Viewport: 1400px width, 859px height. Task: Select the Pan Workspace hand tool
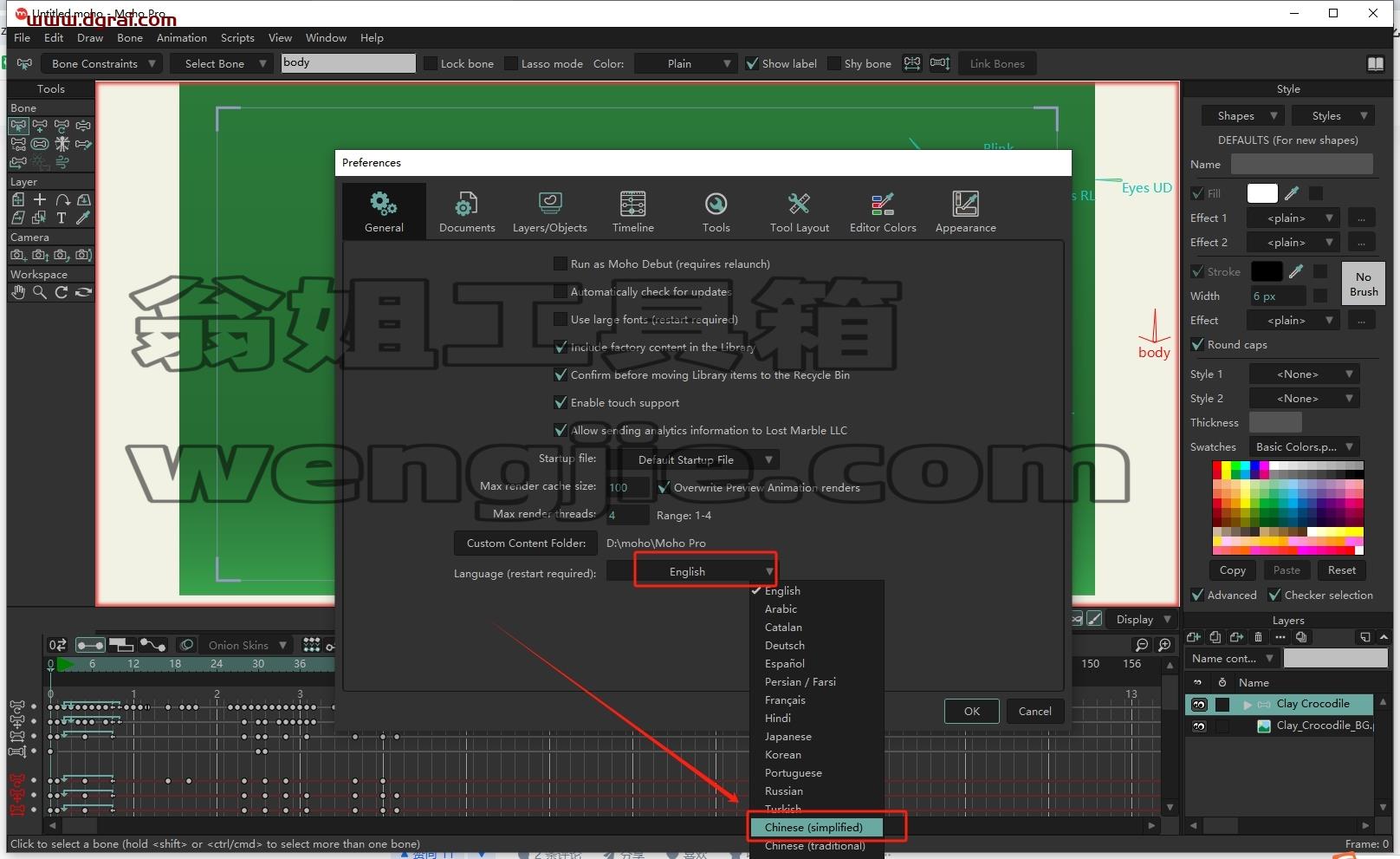[x=18, y=292]
